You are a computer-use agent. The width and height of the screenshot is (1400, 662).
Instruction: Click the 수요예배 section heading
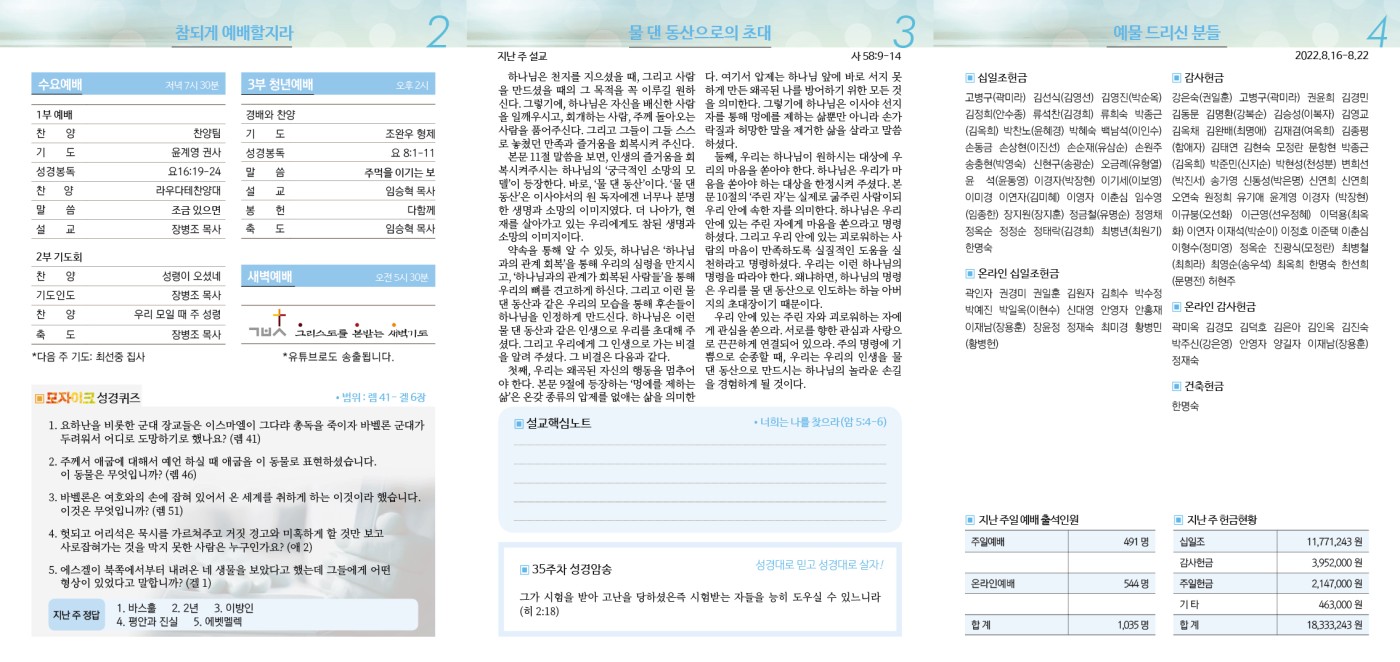[x=59, y=85]
